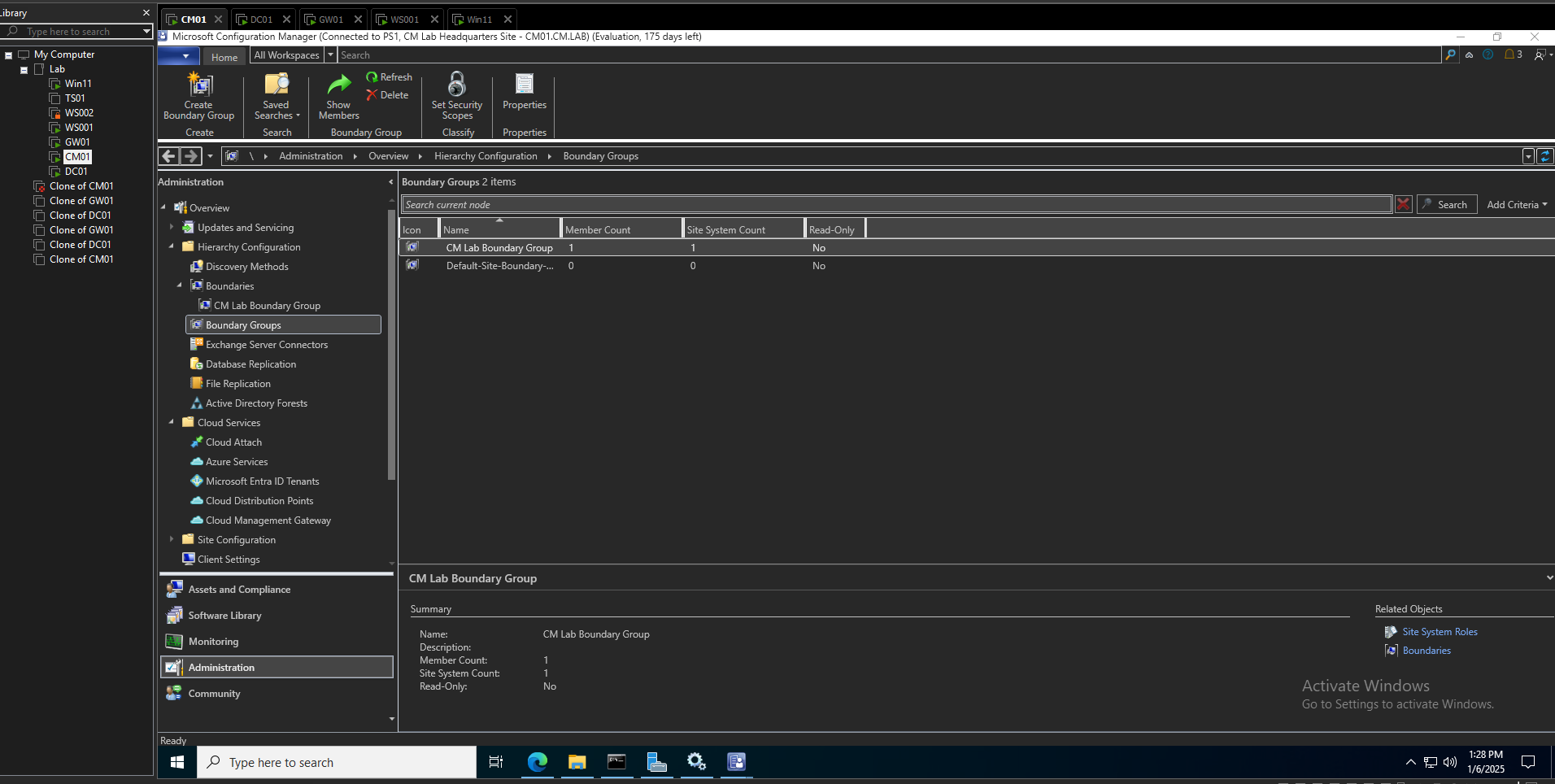
Task: Collapse the CM Lab Boundary Group details pane
Action: pos(1549,578)
